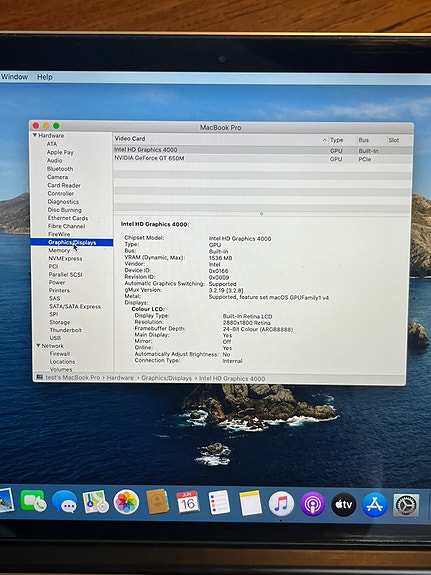
Task: Select ATA in the sidebar
Action: tap(52, 144)
